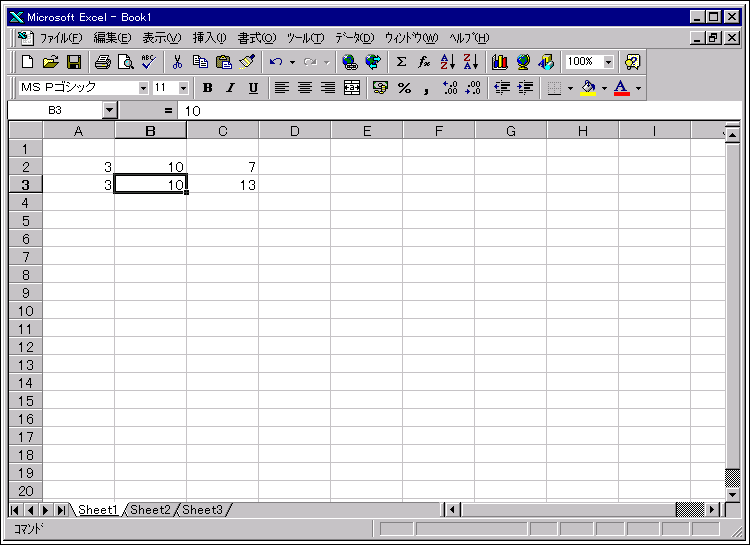Apply percent style icon
This screenshot has height=545, width=750.
(x=404, y=88)
